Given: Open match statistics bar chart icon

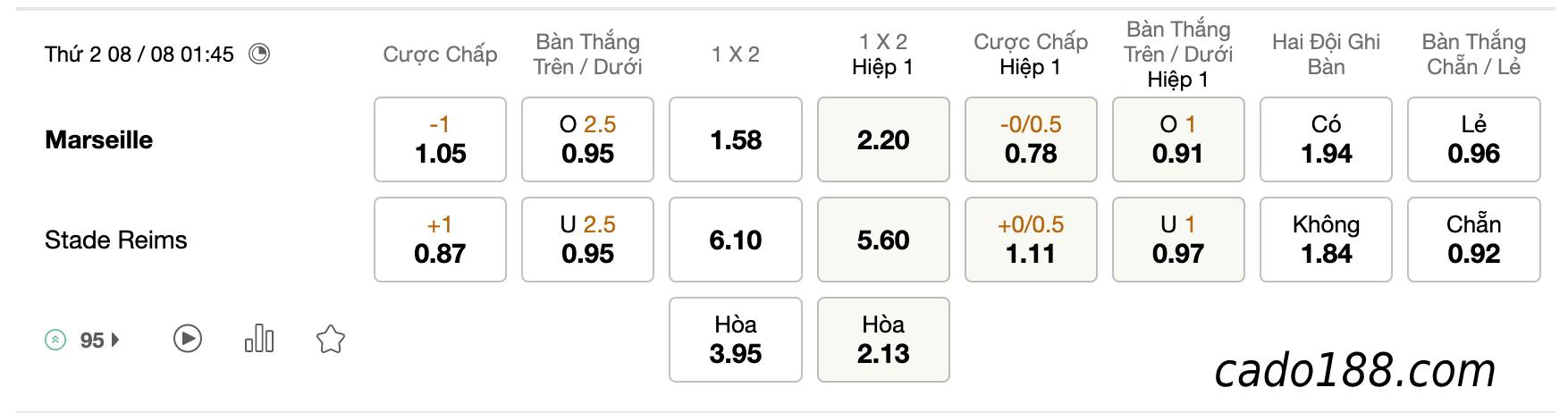Looking at the screenshot, I should click(x=259, y=339).
